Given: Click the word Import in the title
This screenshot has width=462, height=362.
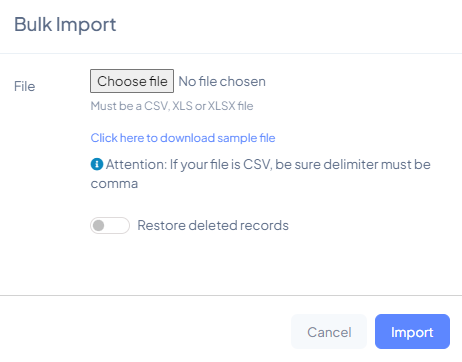Looking at the screenshot, I should point(86,25).
